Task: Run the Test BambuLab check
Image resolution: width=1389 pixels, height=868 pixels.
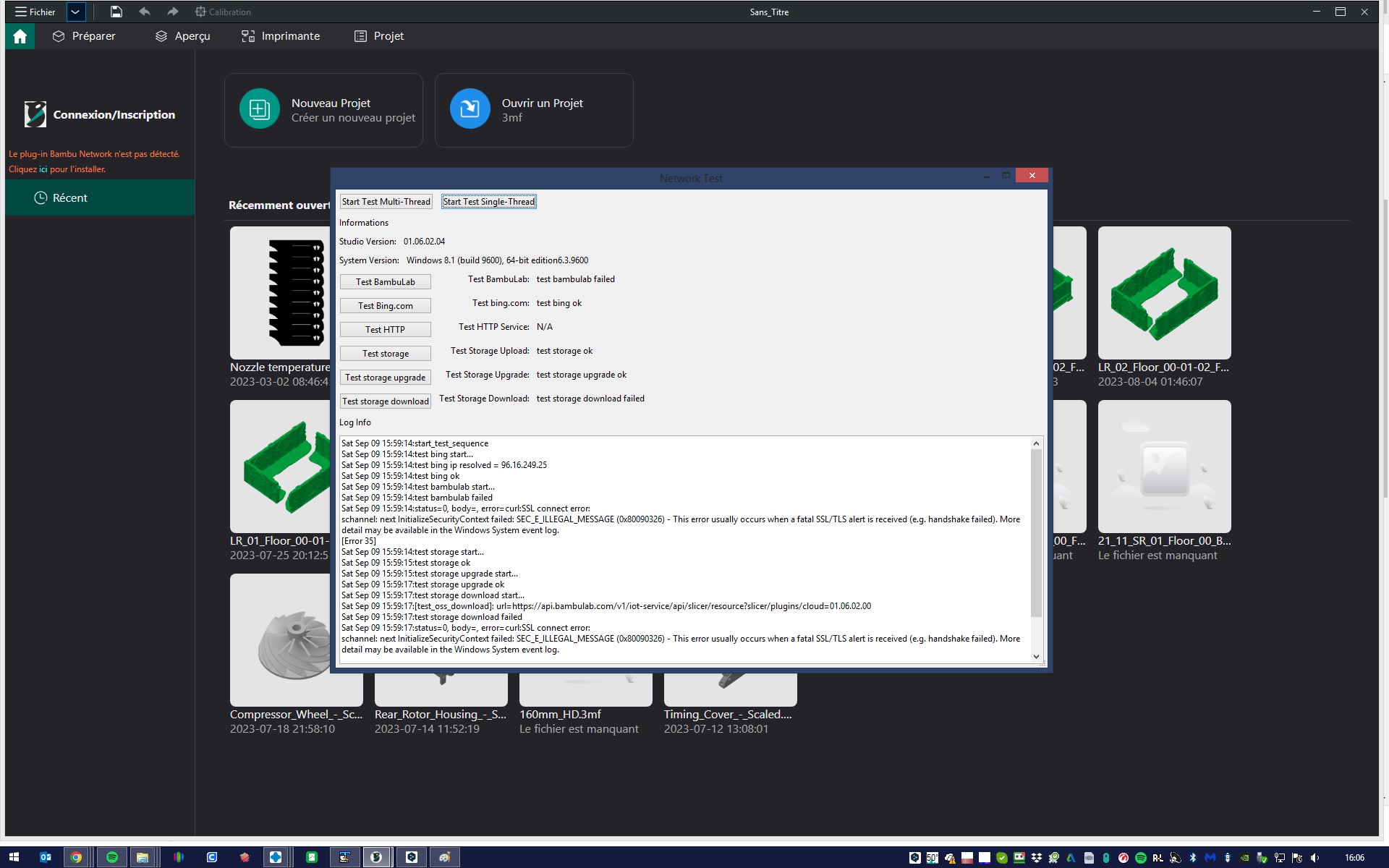Action: [385, 281]
